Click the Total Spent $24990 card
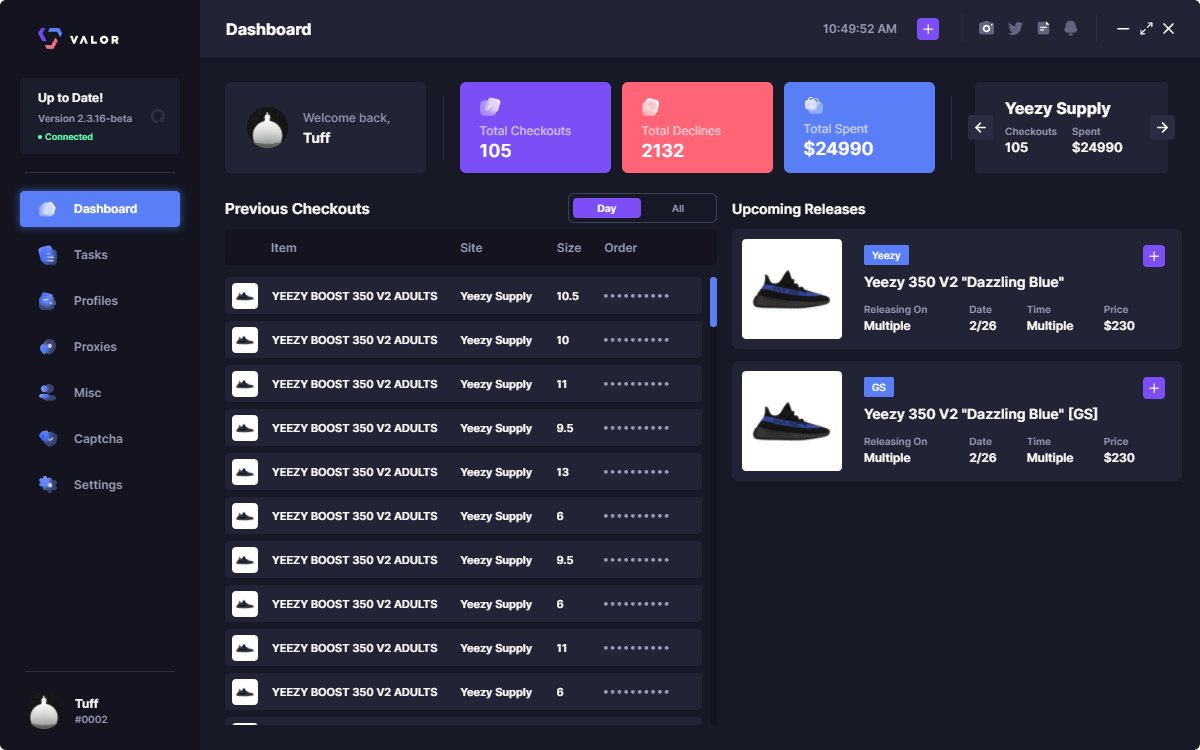 click(859, 128)
